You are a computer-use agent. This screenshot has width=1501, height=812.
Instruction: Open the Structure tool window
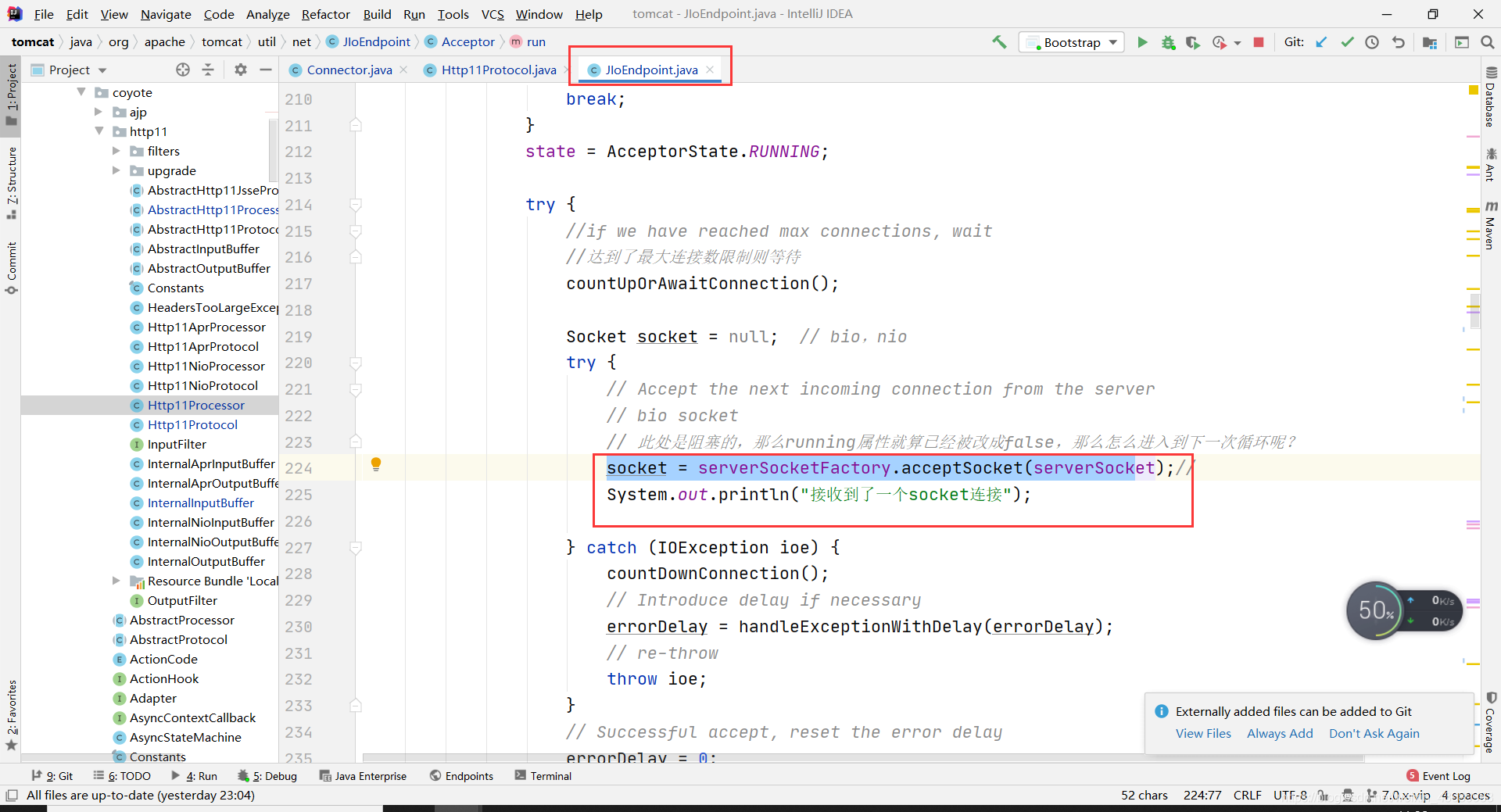(x=11, y=183)
